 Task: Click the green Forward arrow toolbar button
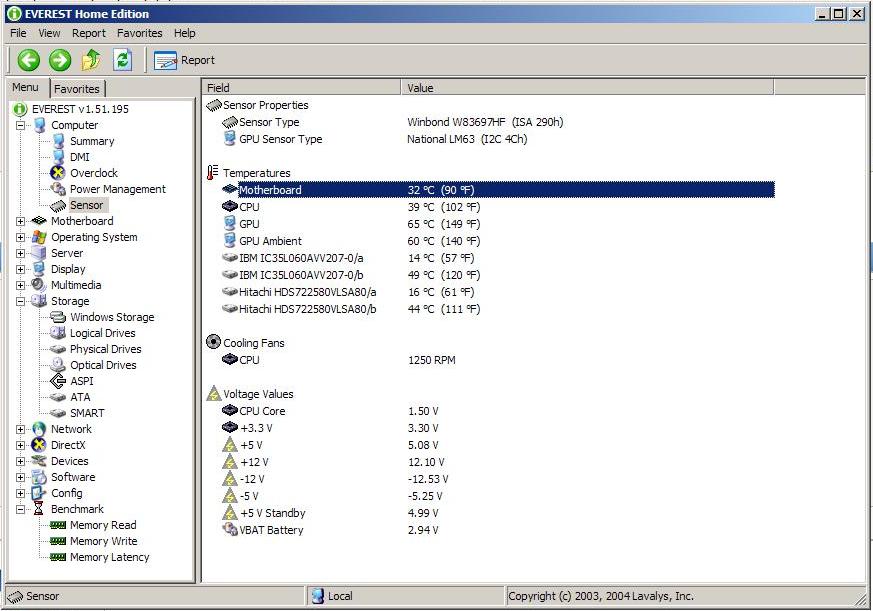(60, 60)
